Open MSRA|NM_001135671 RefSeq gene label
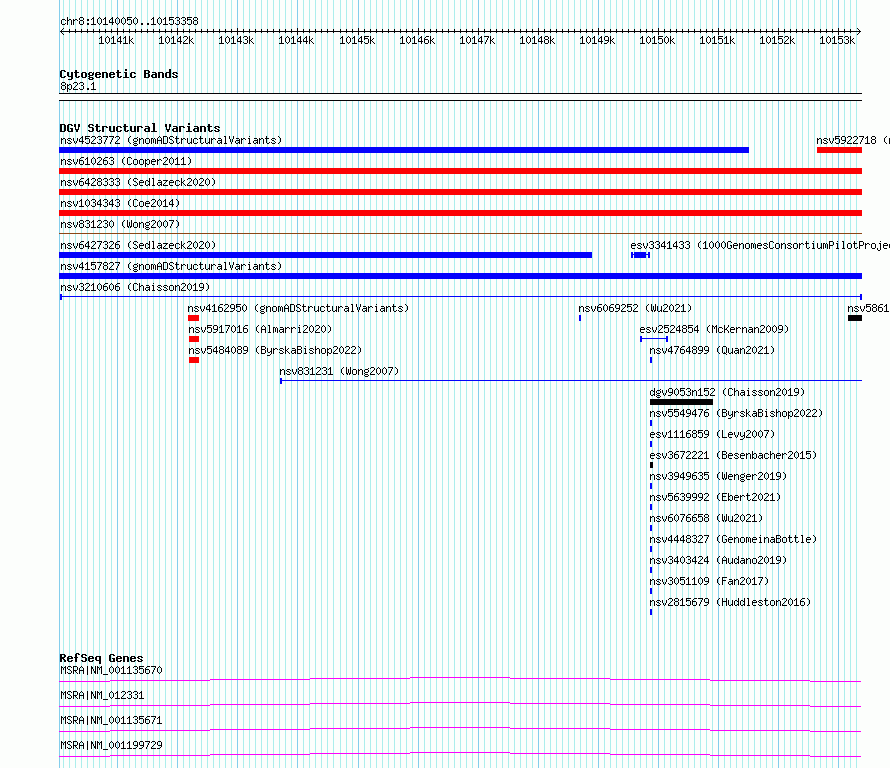Viewport: 890px width, 768px height. 111,720
